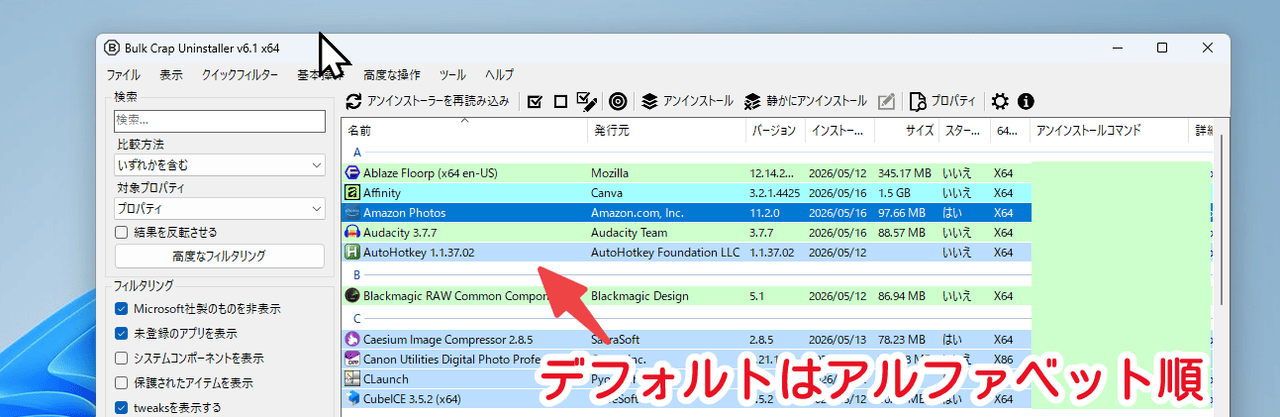The height and width of the screenshot is (417, 1280).
Task: Click the Canon Utilities row icon
Action: click(x=352, y=359)
